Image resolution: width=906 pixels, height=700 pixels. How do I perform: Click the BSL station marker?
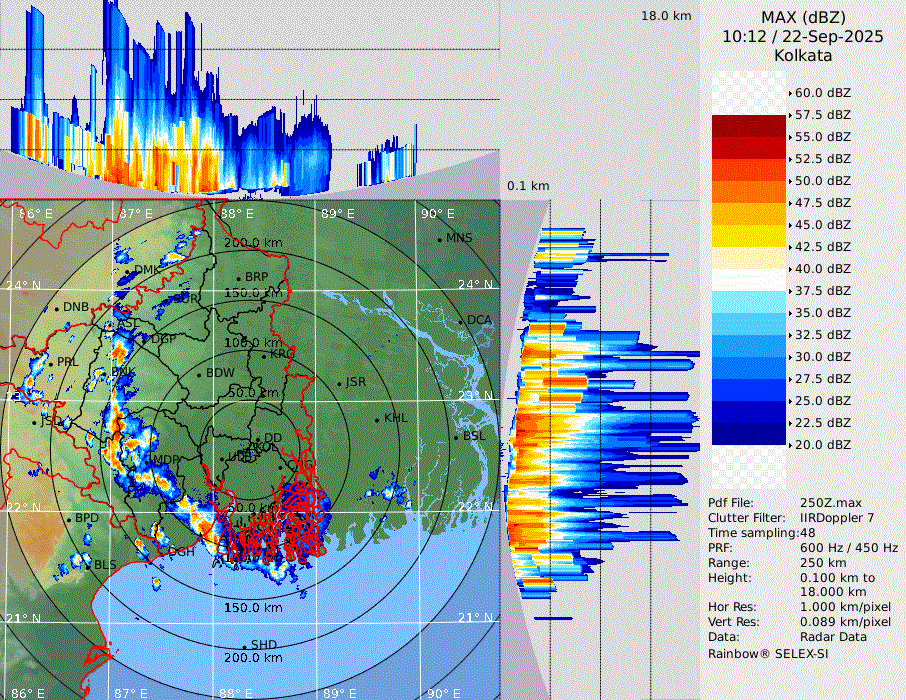tap(456, 437)
